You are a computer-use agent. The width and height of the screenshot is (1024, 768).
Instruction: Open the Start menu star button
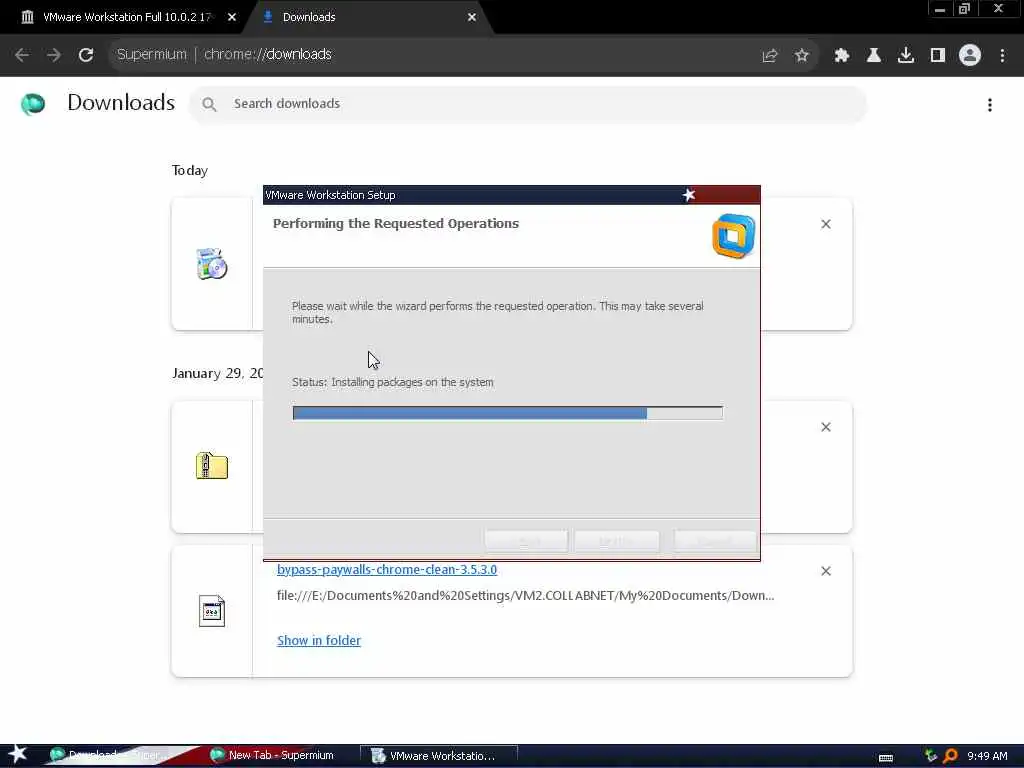click(x=18, y=754)
